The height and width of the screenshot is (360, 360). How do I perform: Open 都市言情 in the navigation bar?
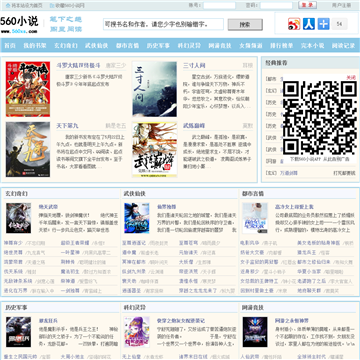point(127,46)
